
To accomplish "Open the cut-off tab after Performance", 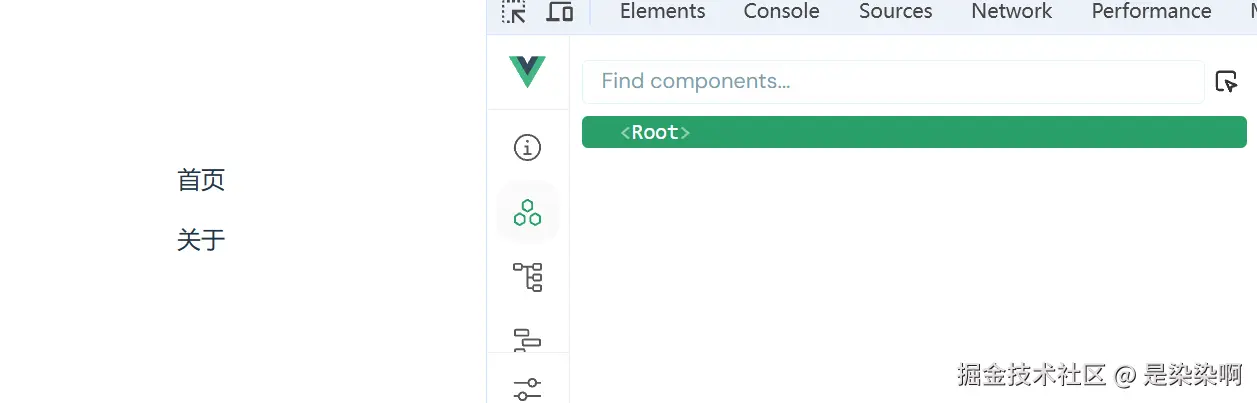I will 1252,12.
